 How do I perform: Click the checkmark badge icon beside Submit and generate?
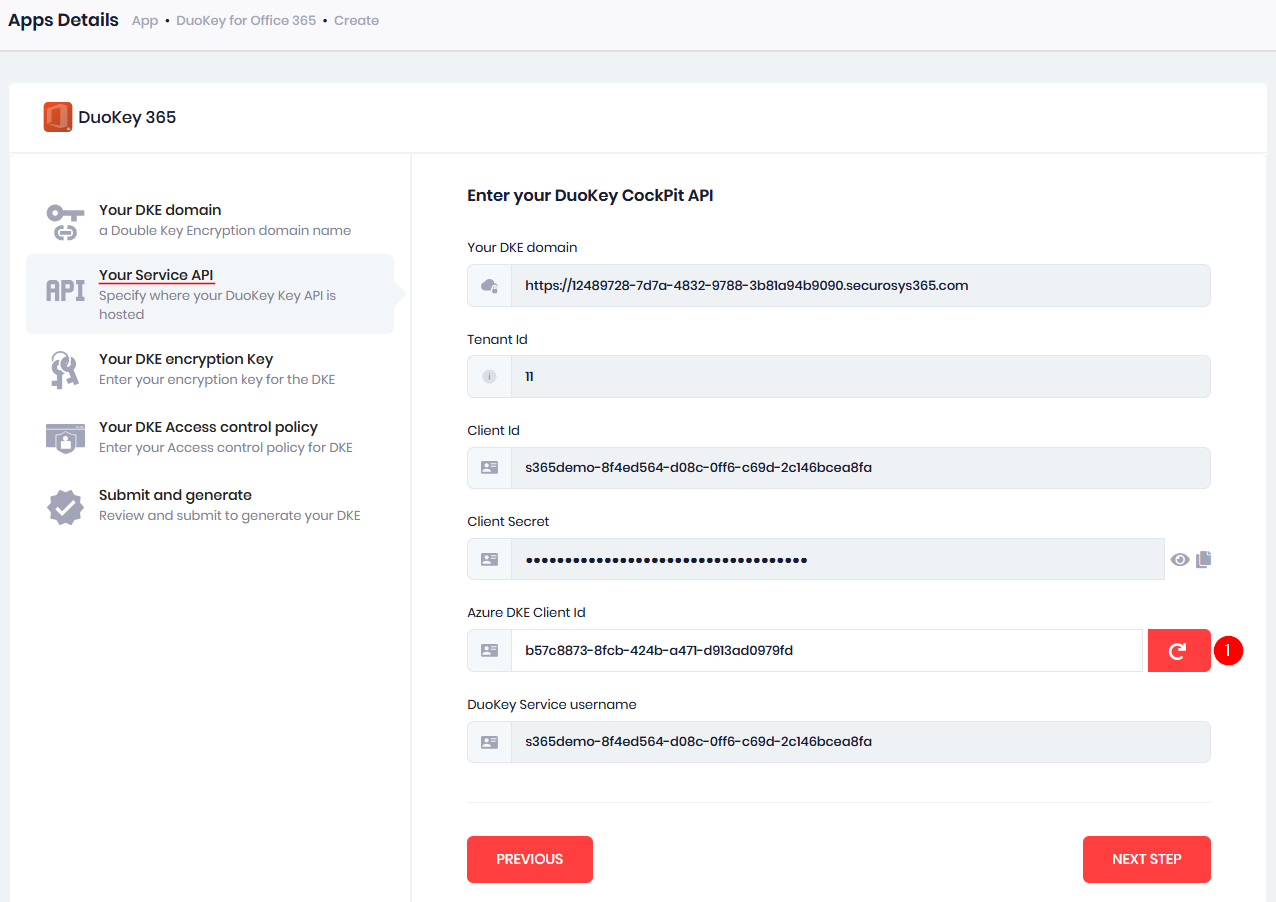click(65, 506)
